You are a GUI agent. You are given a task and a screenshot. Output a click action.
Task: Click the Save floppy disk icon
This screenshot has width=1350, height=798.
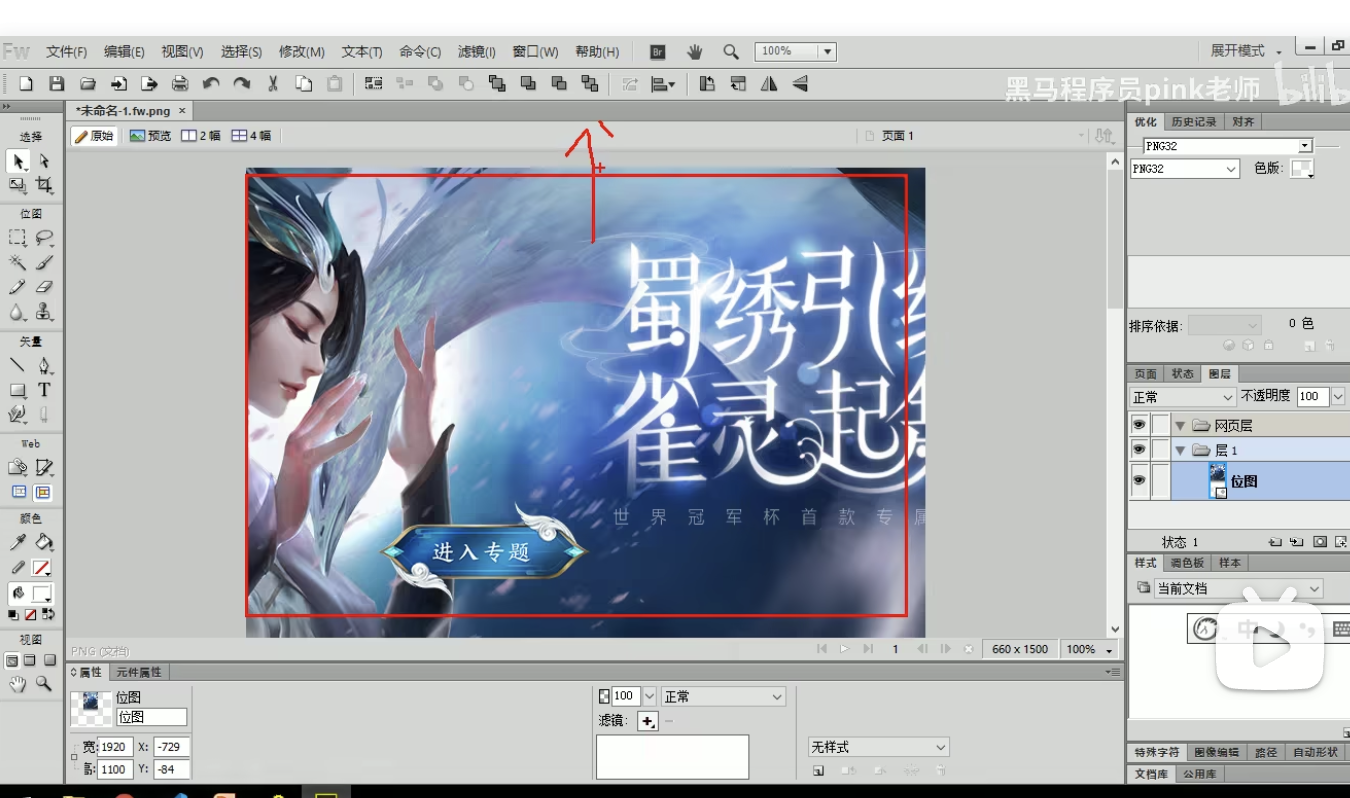(57, 84)
